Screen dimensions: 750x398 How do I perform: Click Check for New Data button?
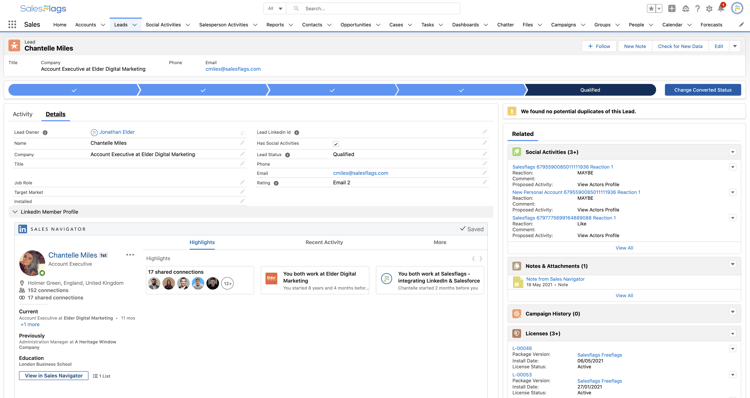[680, 46]
